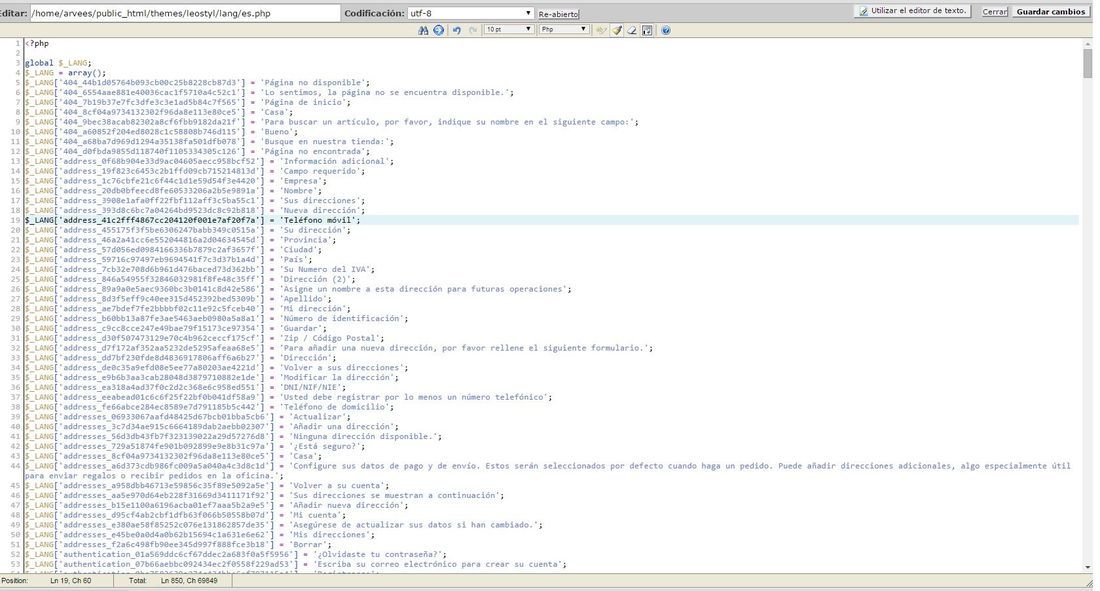Click the 'Volver a su cuenta' string

point(337,486)
